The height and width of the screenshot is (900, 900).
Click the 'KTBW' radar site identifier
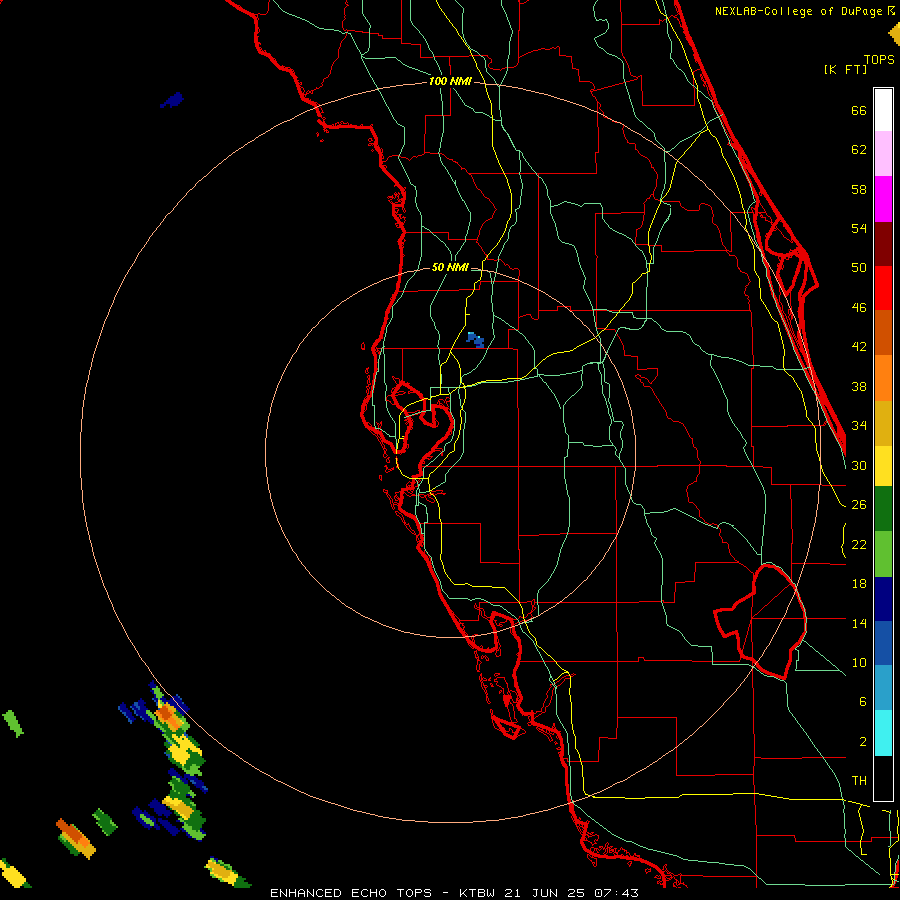[479, 893]
